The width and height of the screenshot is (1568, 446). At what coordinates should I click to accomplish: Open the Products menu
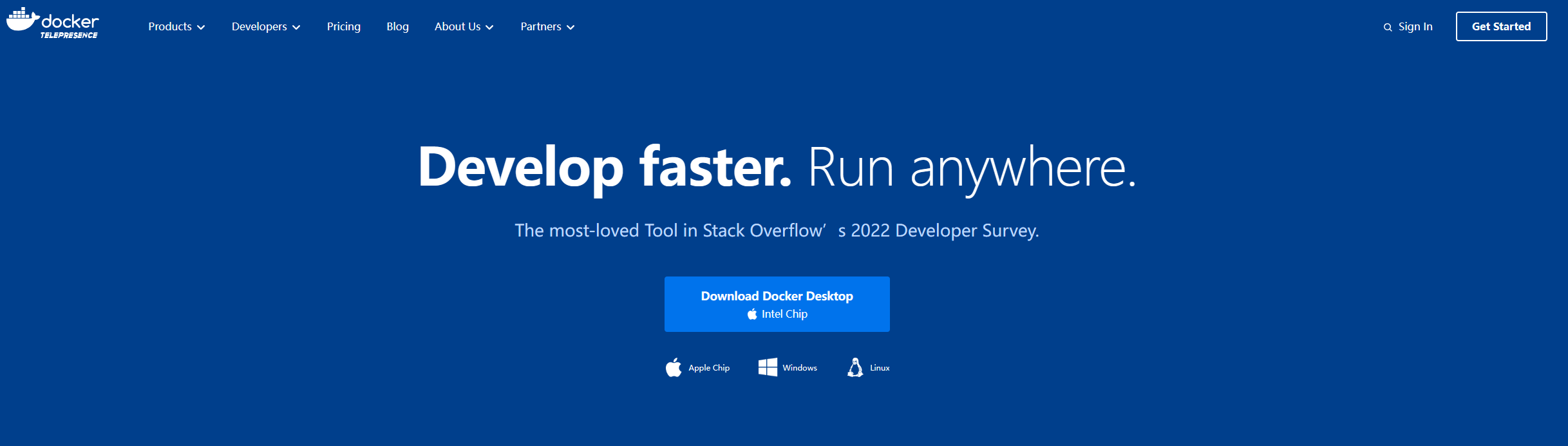[x=176, y=26]
